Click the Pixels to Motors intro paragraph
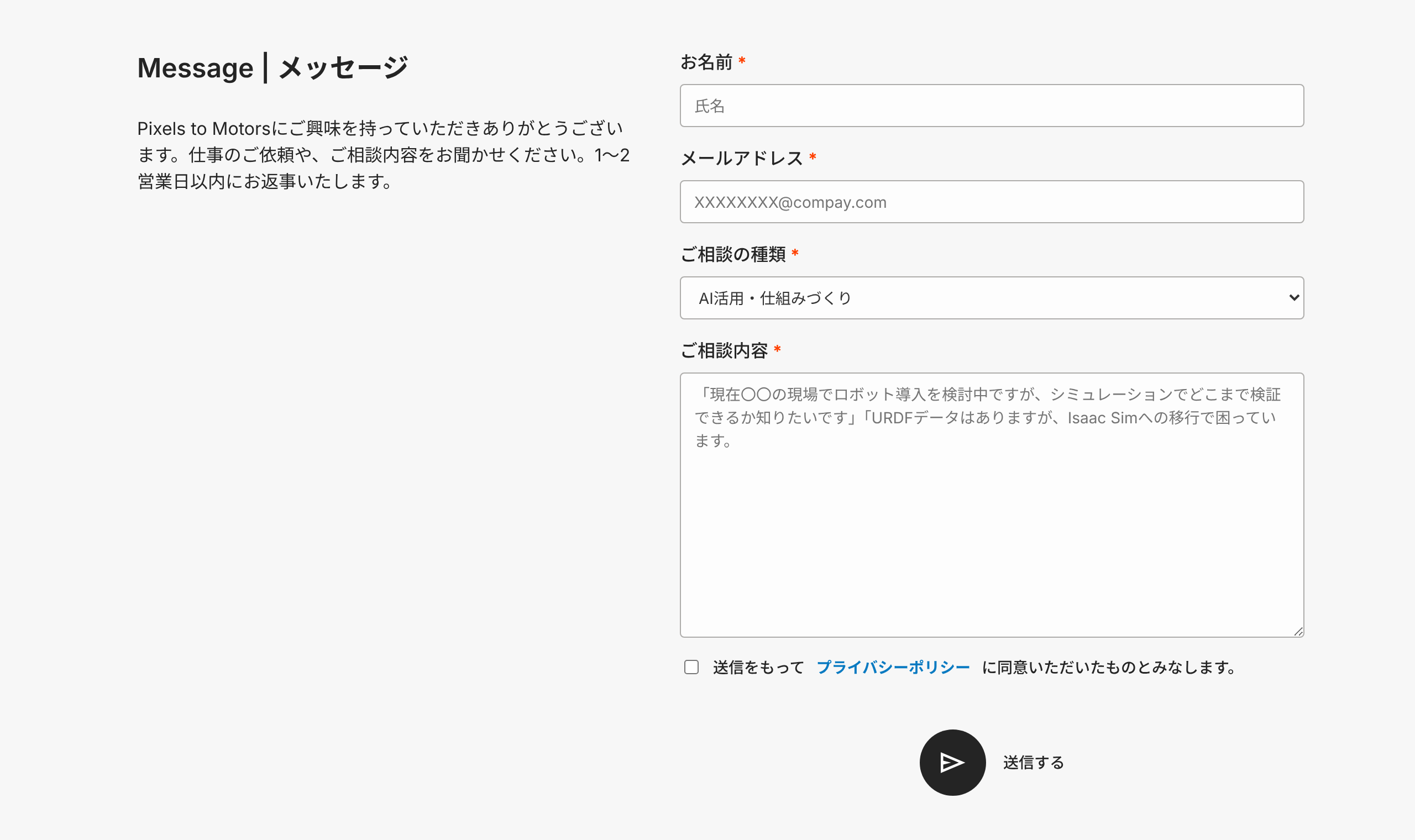This screenshot has height=840, width=1415. (x=383, y=155)
